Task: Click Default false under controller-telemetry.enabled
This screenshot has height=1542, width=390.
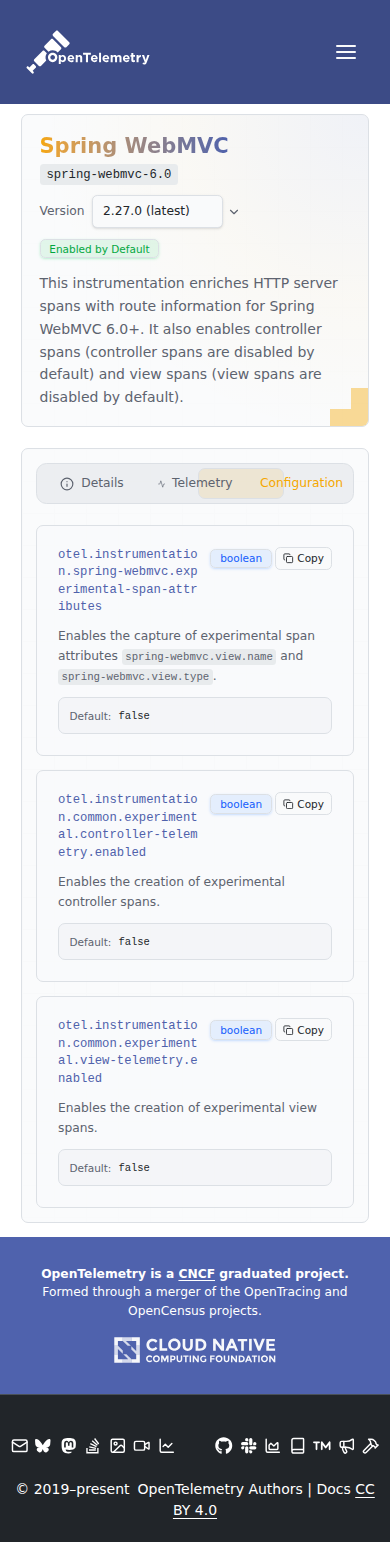Action: point(195,942)
